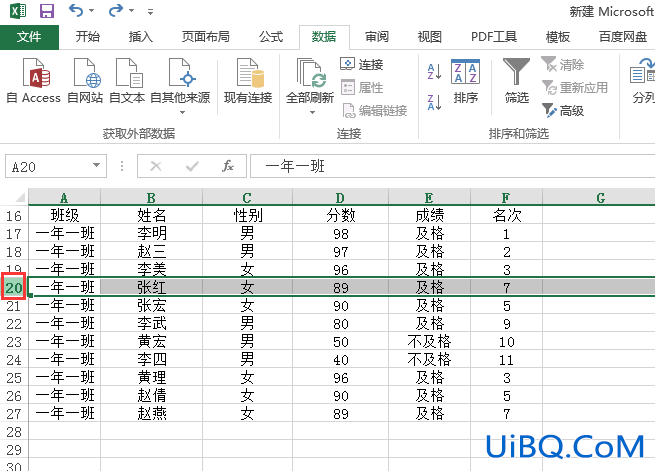Sort ascending A to Z

pos(434,71)
